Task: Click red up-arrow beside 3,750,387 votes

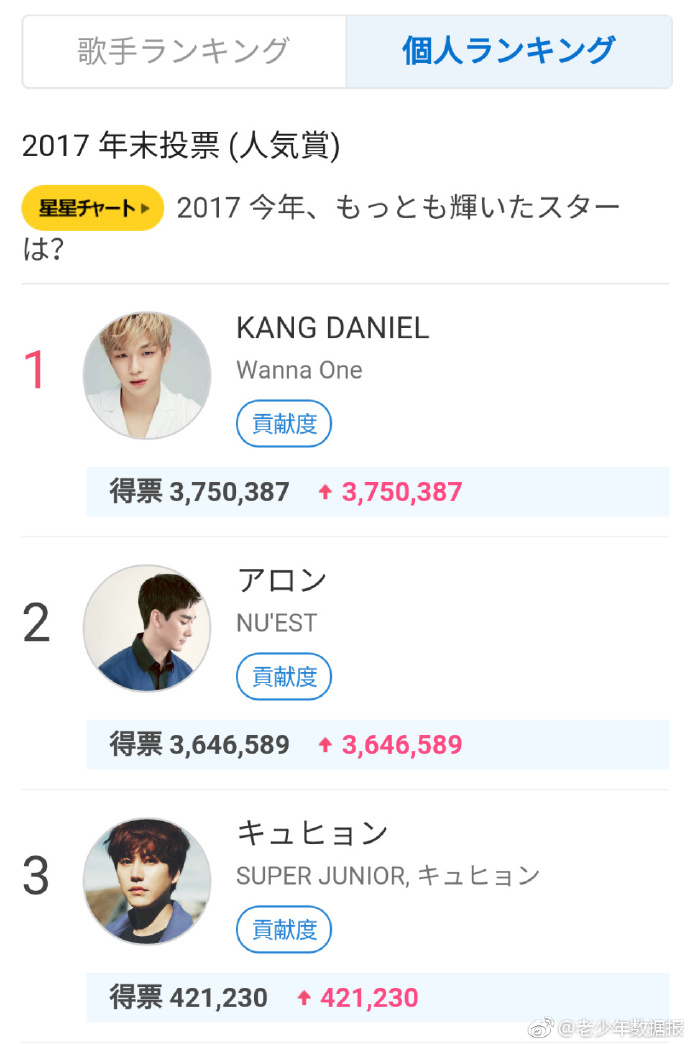Action: tap(324, 492)
